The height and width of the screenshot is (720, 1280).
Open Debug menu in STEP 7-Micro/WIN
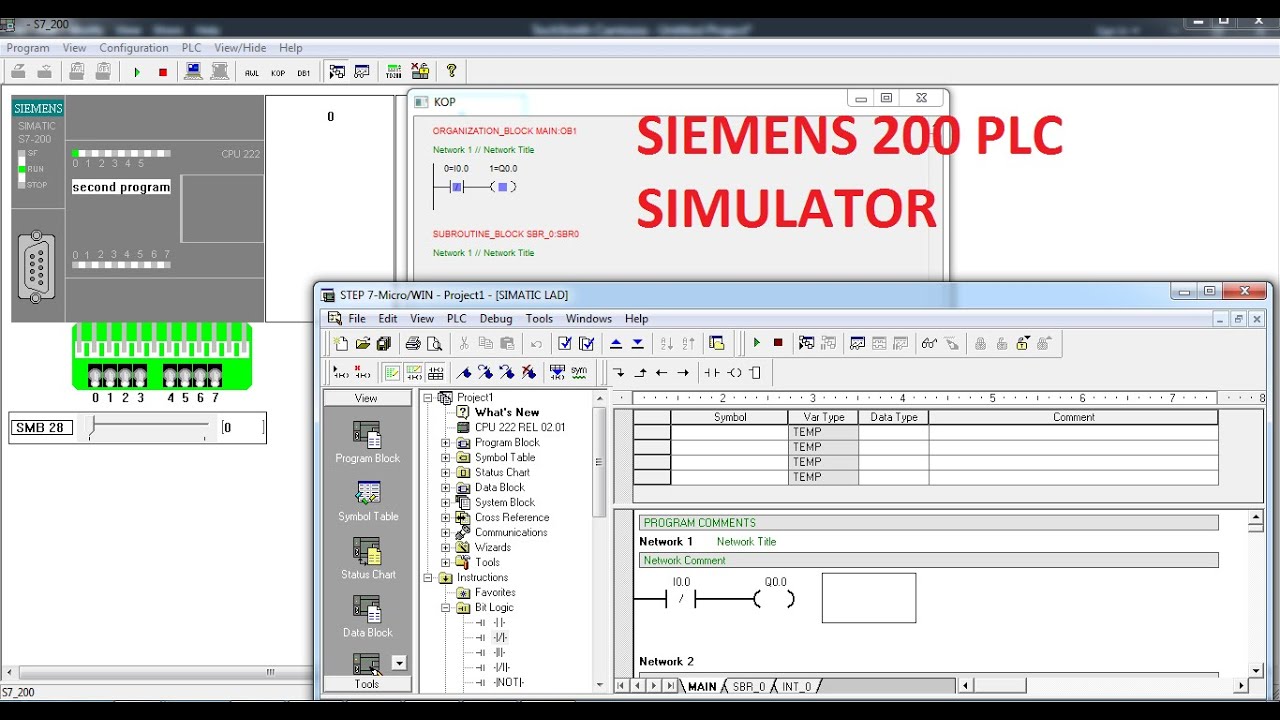(x=496, y=319)
